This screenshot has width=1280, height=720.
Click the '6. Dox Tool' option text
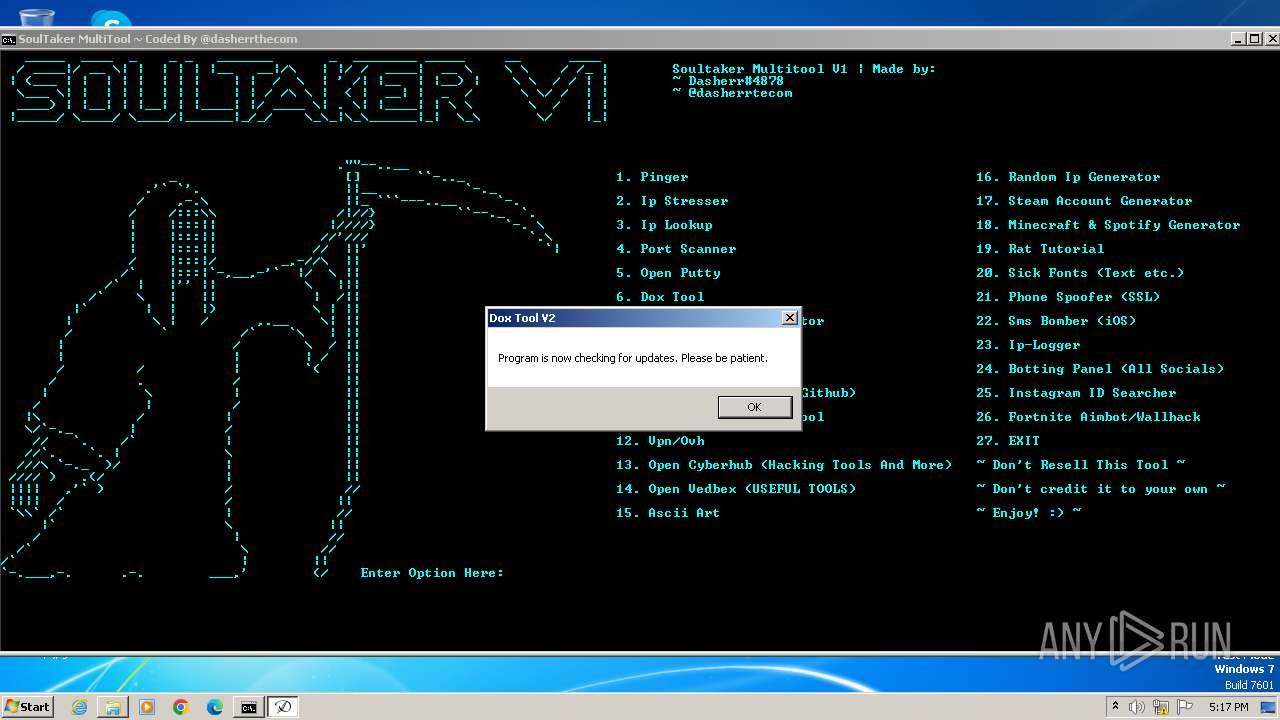click(x=660, y=297)
